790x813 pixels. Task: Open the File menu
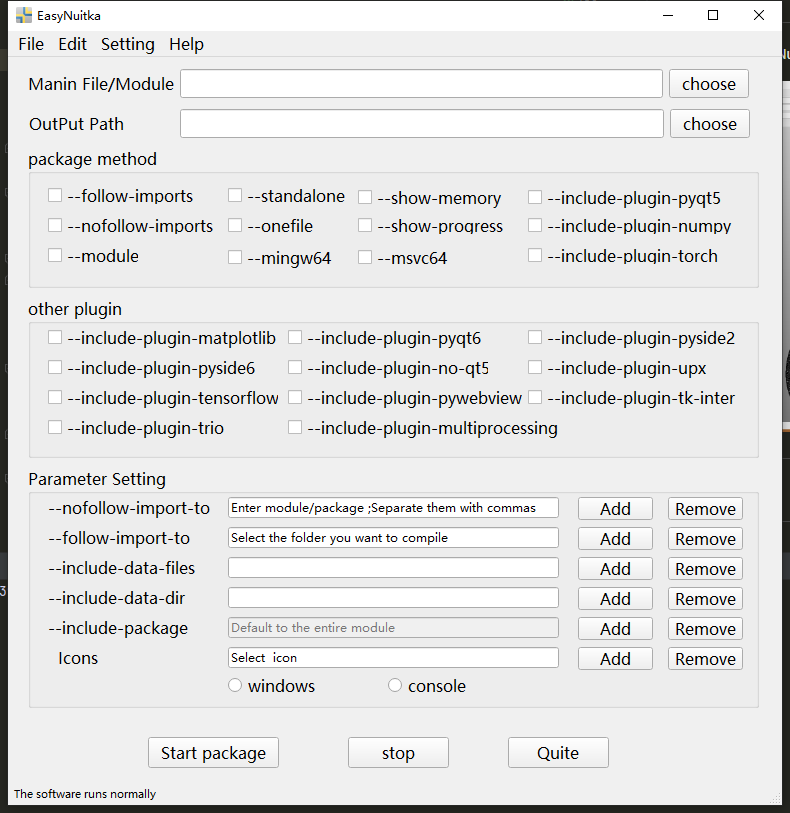click(31, 45)
